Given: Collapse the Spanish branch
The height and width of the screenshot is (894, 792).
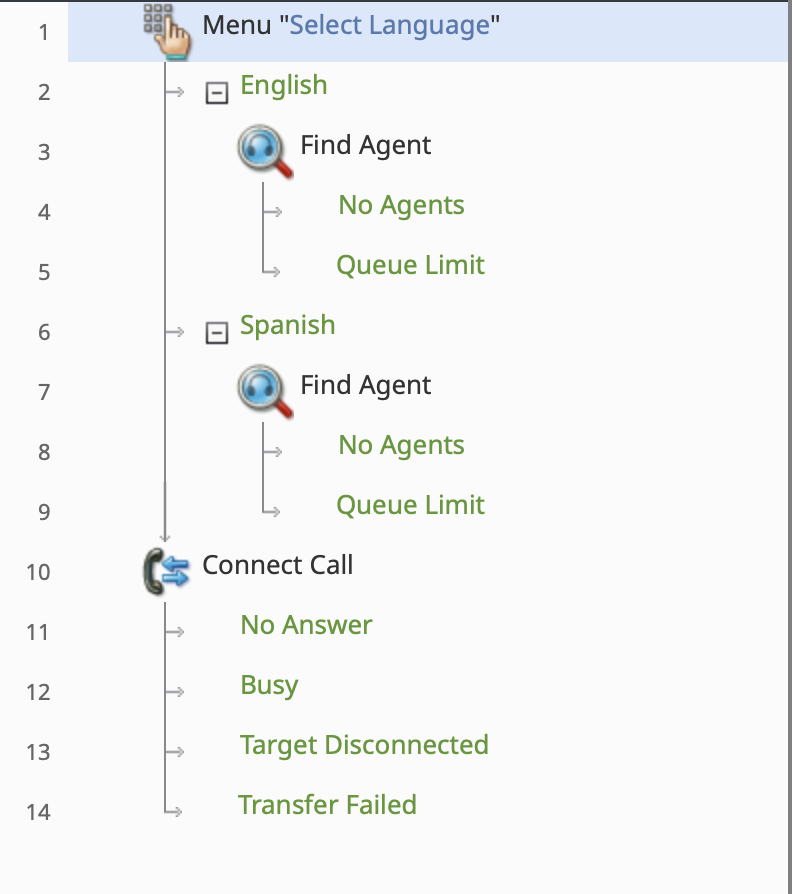Looking at the screenshot, I should pyautogui.click(x=216, y=332).
